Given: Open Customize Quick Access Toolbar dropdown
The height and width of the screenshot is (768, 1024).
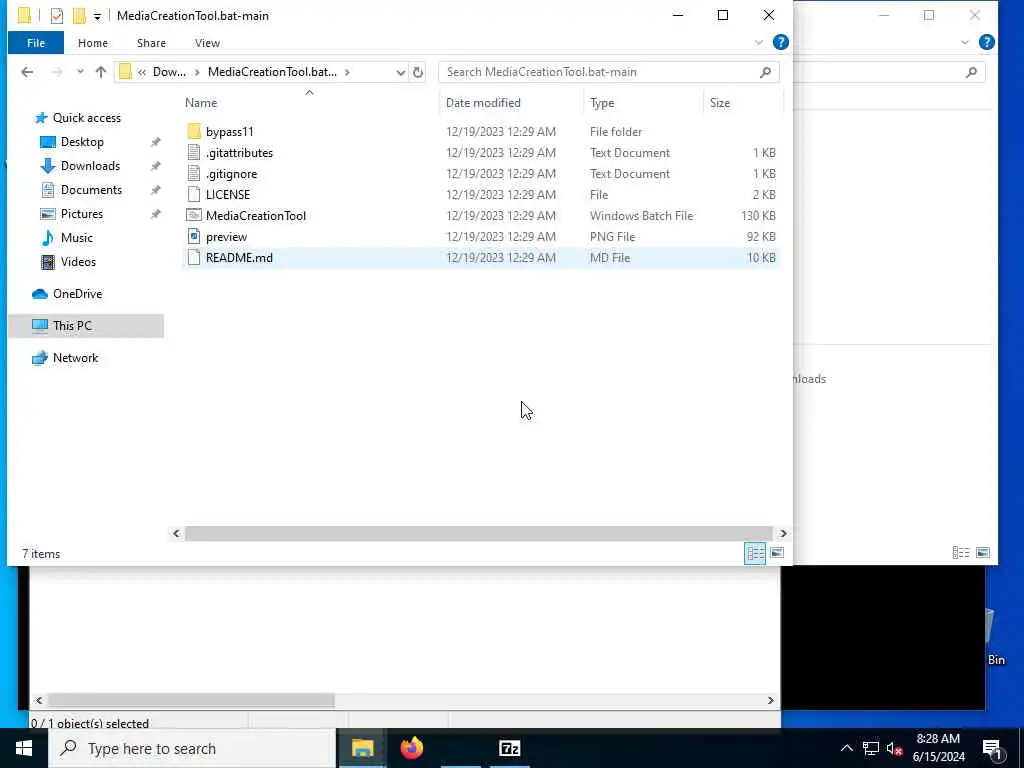Looking at the screenshot, I should point(97,16).
